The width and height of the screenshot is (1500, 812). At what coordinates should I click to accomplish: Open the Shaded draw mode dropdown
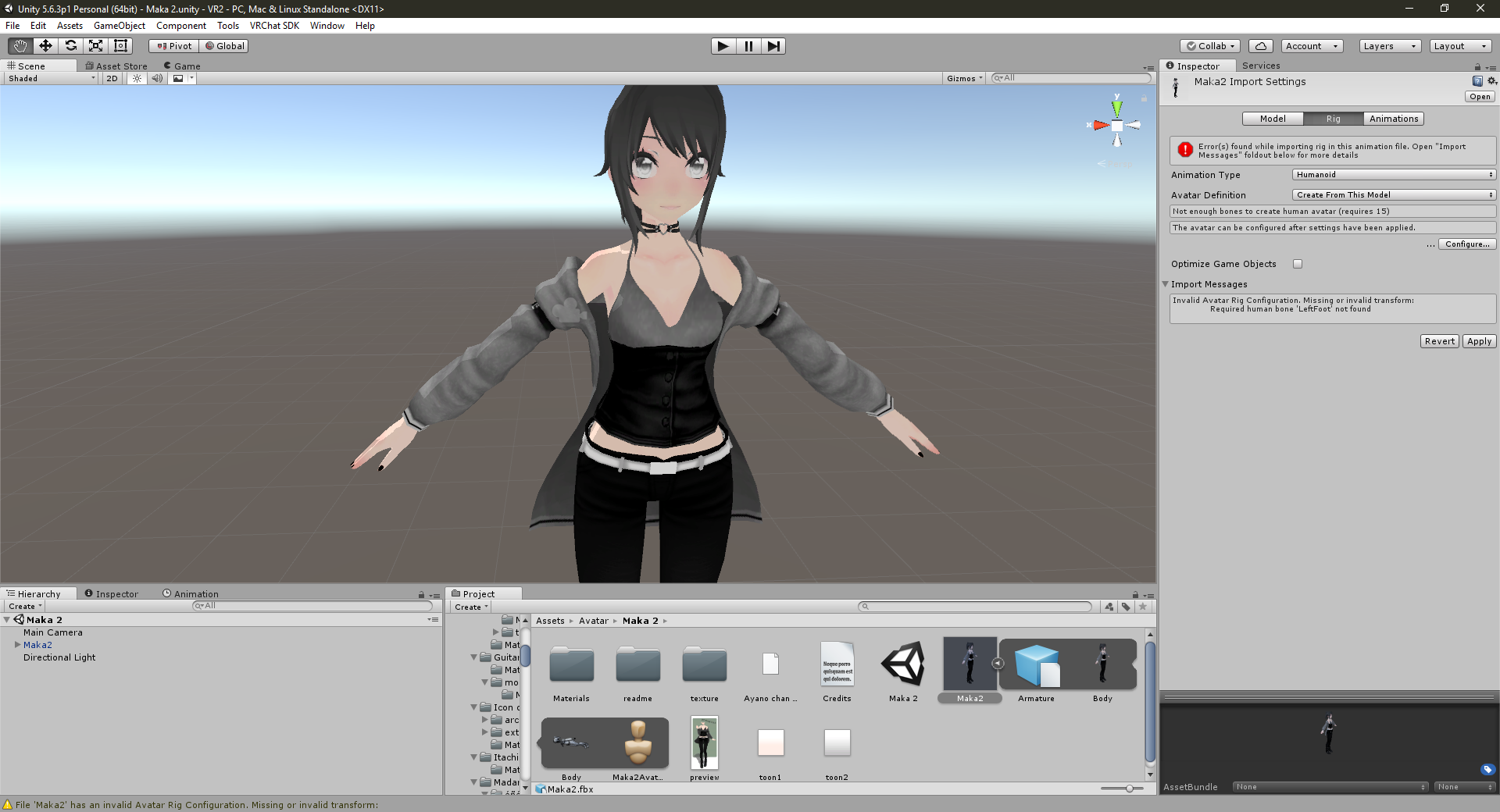52,78
